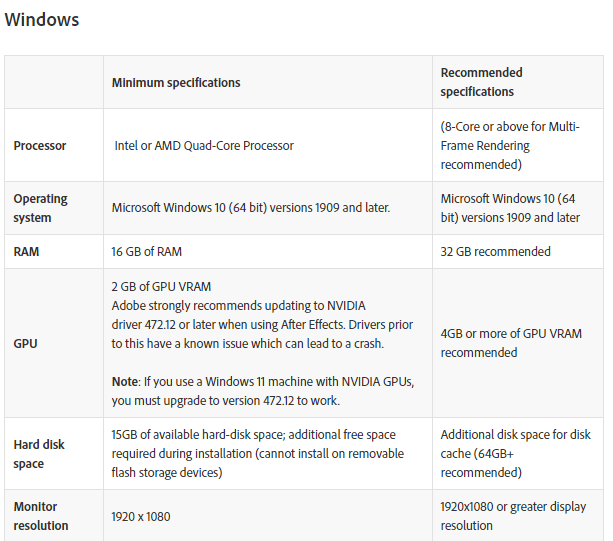This screenshot has width=613, height=541.
Task: Select the Minimum specifications column header
Action: pyautogui.click(x=176, y=82)
